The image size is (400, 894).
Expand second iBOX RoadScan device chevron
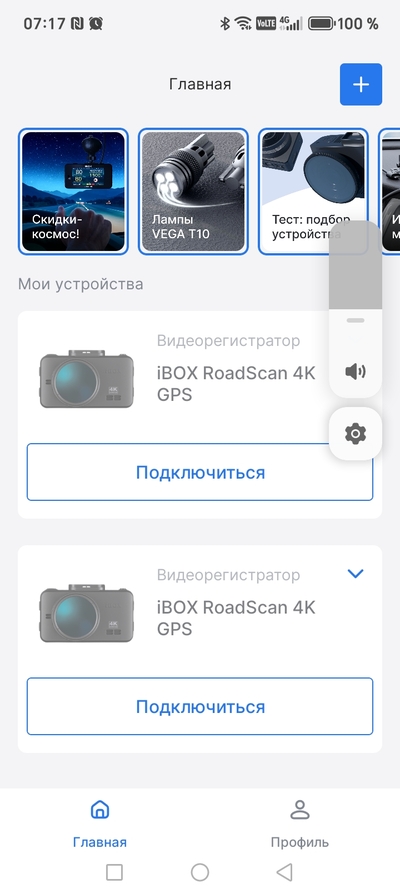point(356,574)
